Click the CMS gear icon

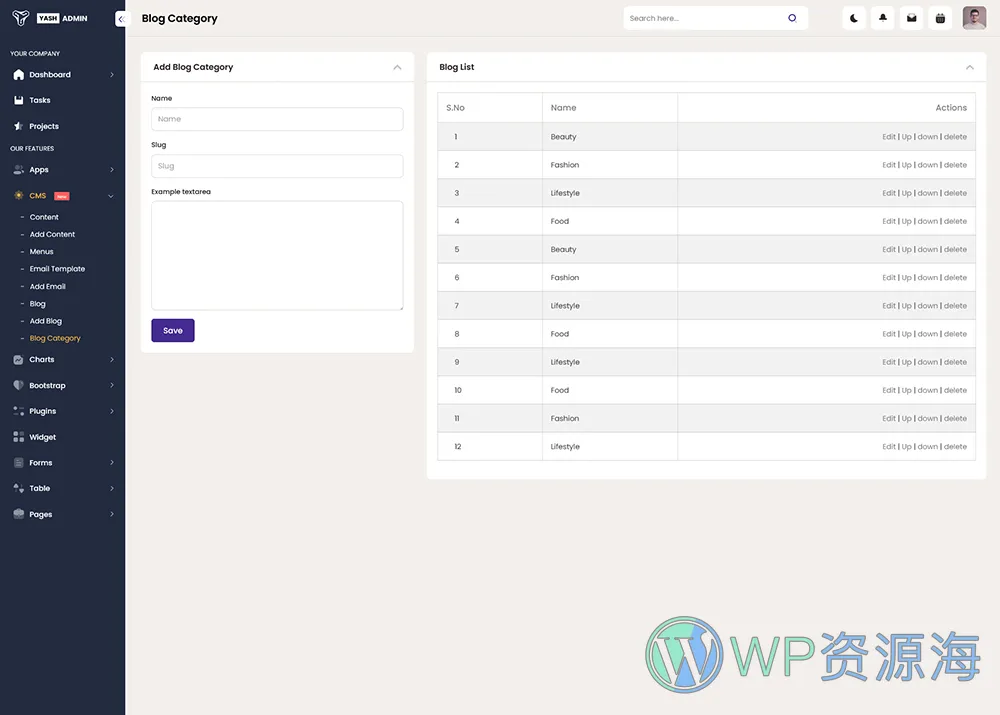click(18, 196)
